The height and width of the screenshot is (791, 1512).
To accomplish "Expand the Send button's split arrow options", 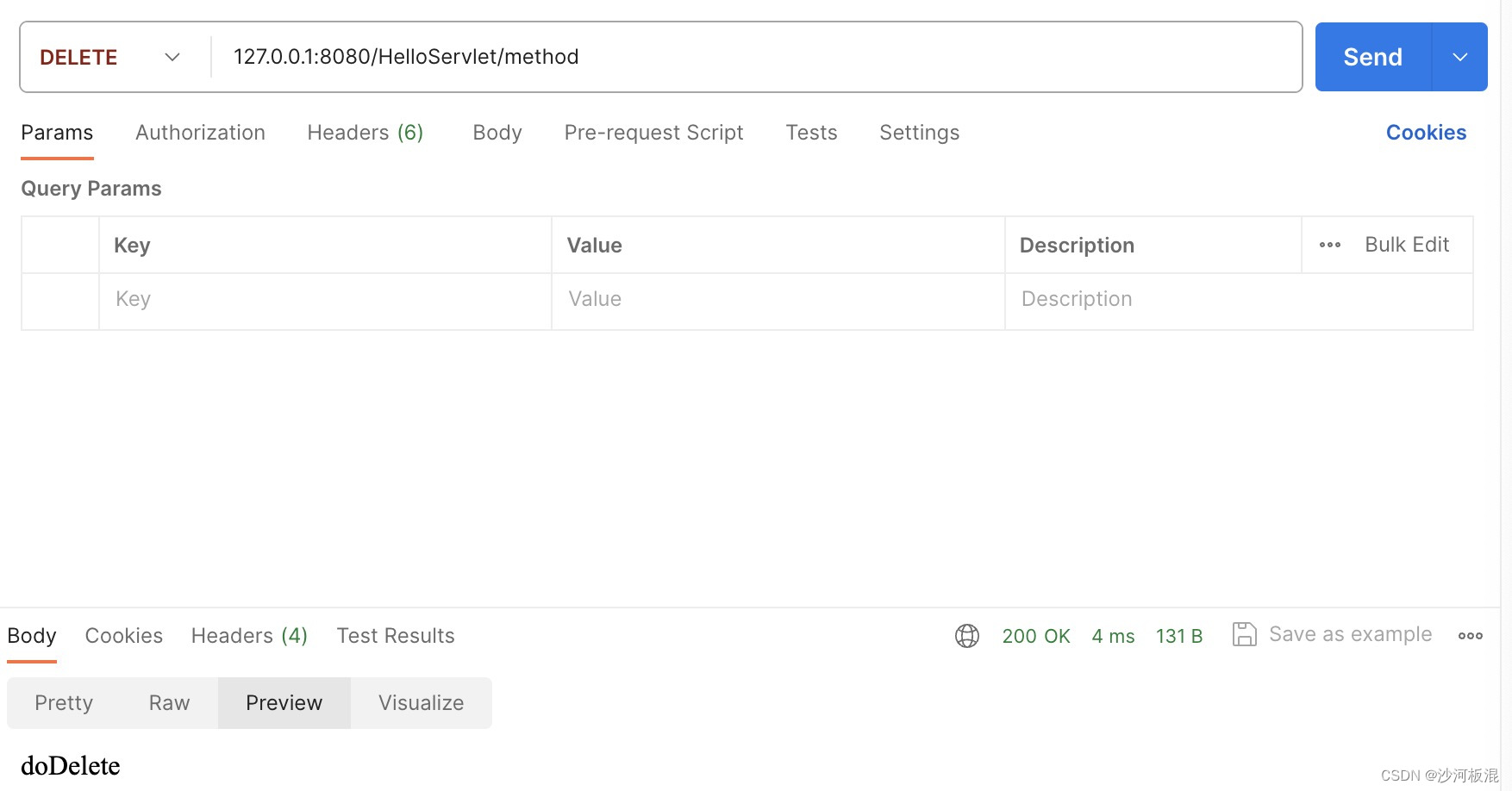I will click(x=1459, y=57).
